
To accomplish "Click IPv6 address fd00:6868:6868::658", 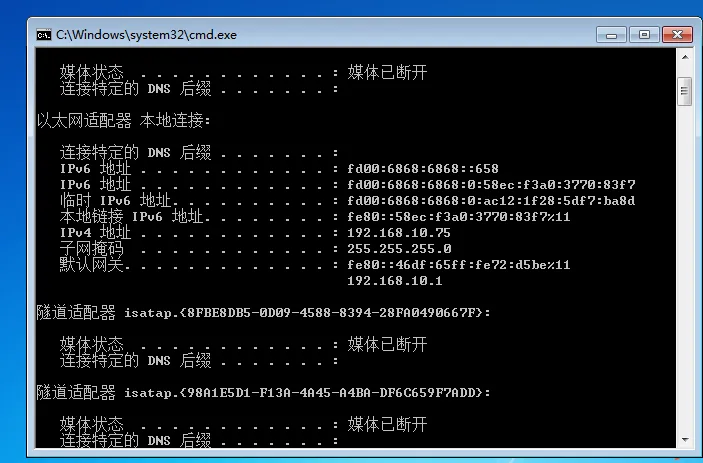I will [423, 169].
